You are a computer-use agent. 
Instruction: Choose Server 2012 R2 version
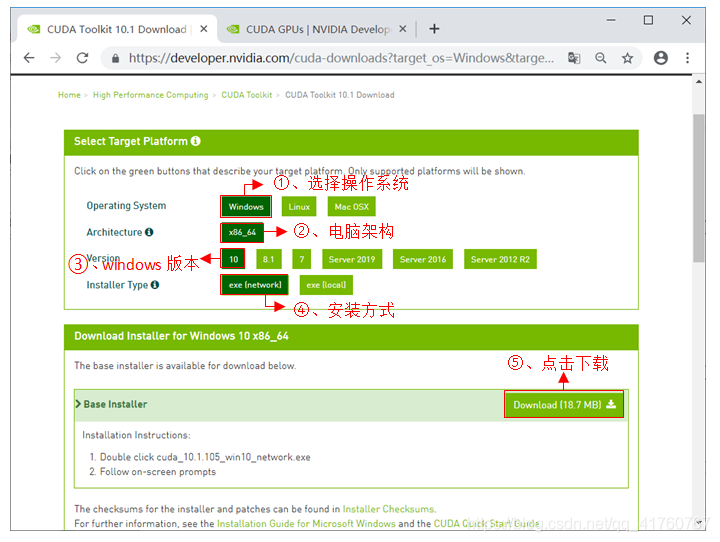[501, 259]
